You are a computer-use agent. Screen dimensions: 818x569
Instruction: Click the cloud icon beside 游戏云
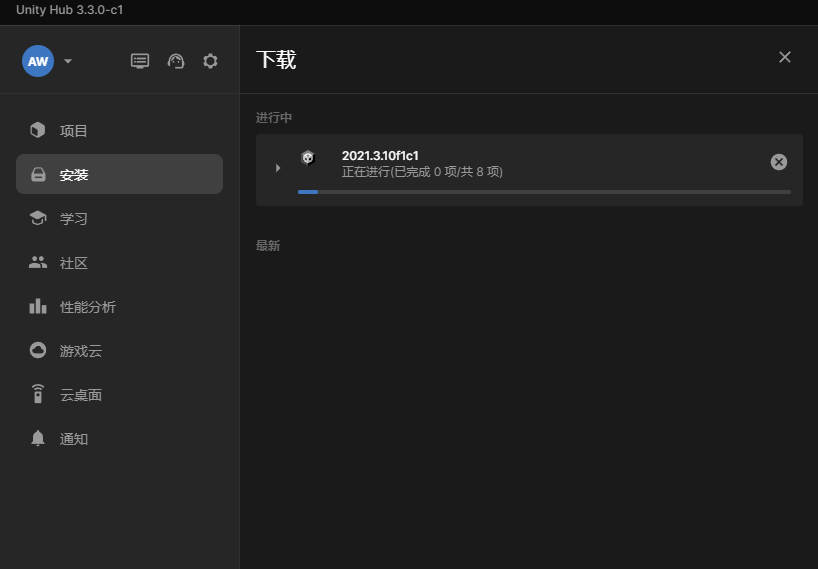[38, 350]
